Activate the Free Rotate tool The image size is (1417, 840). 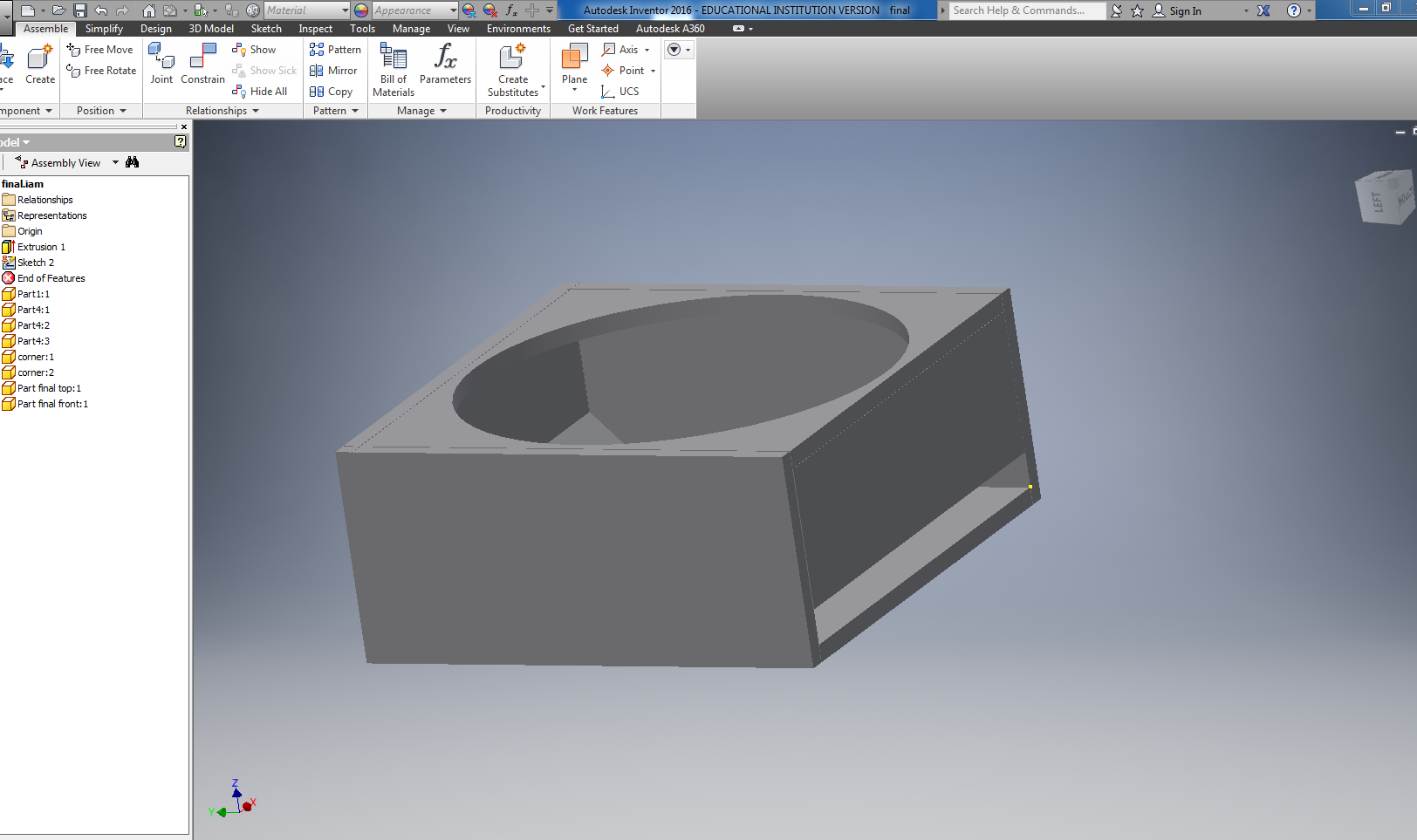[101, 71]
